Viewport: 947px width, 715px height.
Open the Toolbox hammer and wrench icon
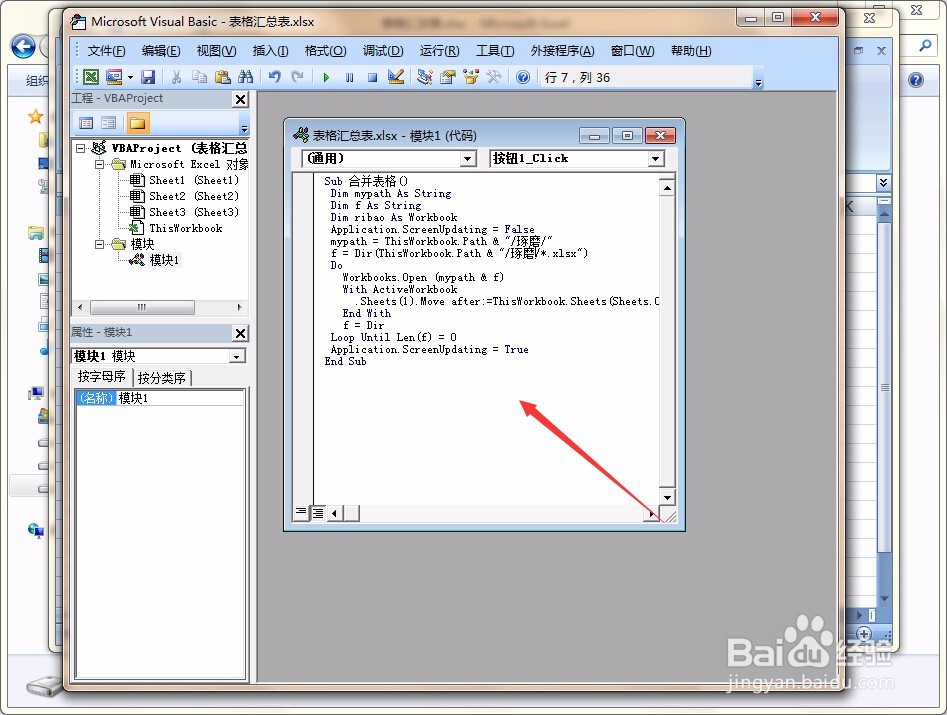(x=494, y=77)
